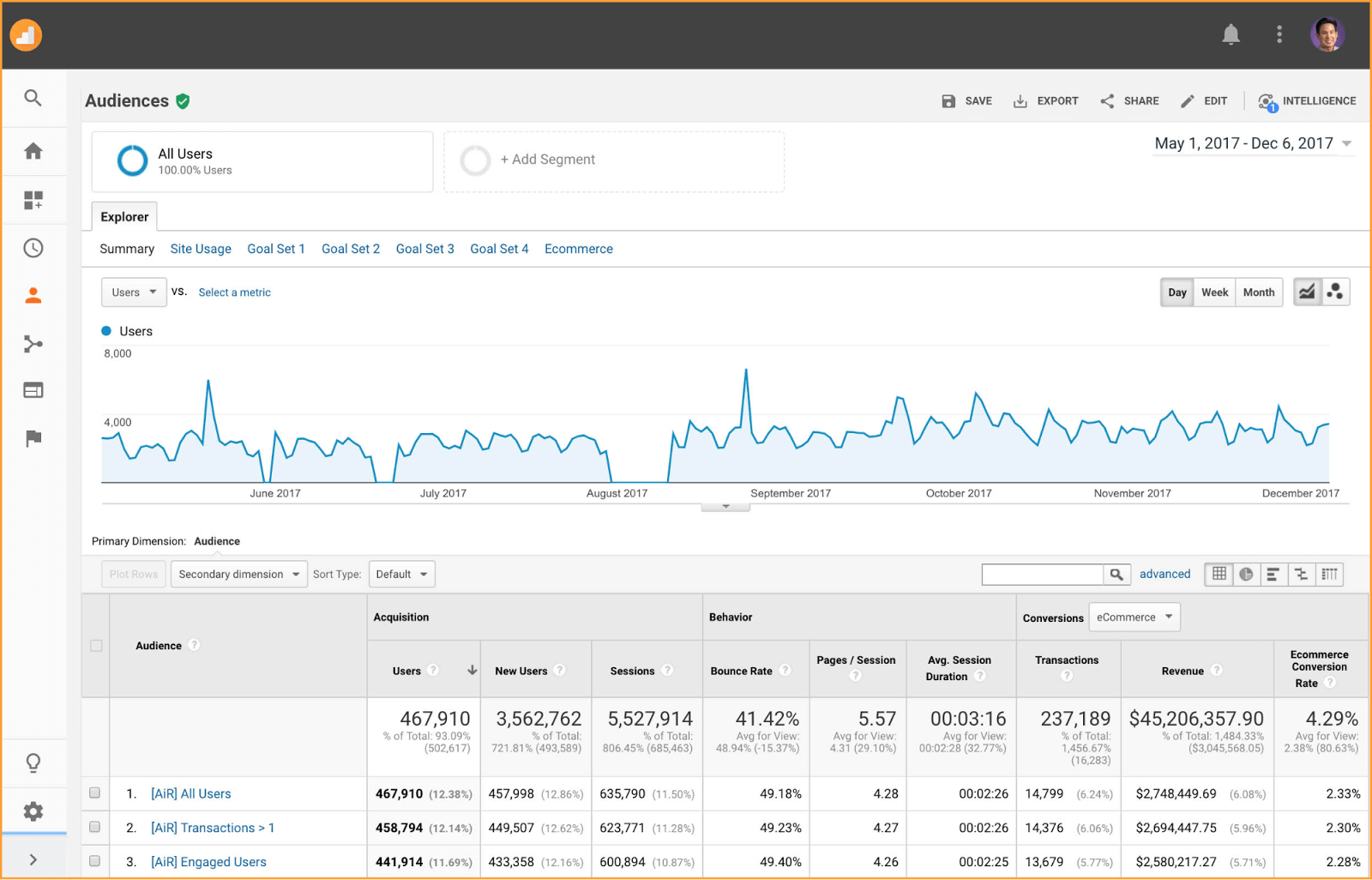Open Admin settings gear icon
The image size is (1372, 880).
(33, 811)
